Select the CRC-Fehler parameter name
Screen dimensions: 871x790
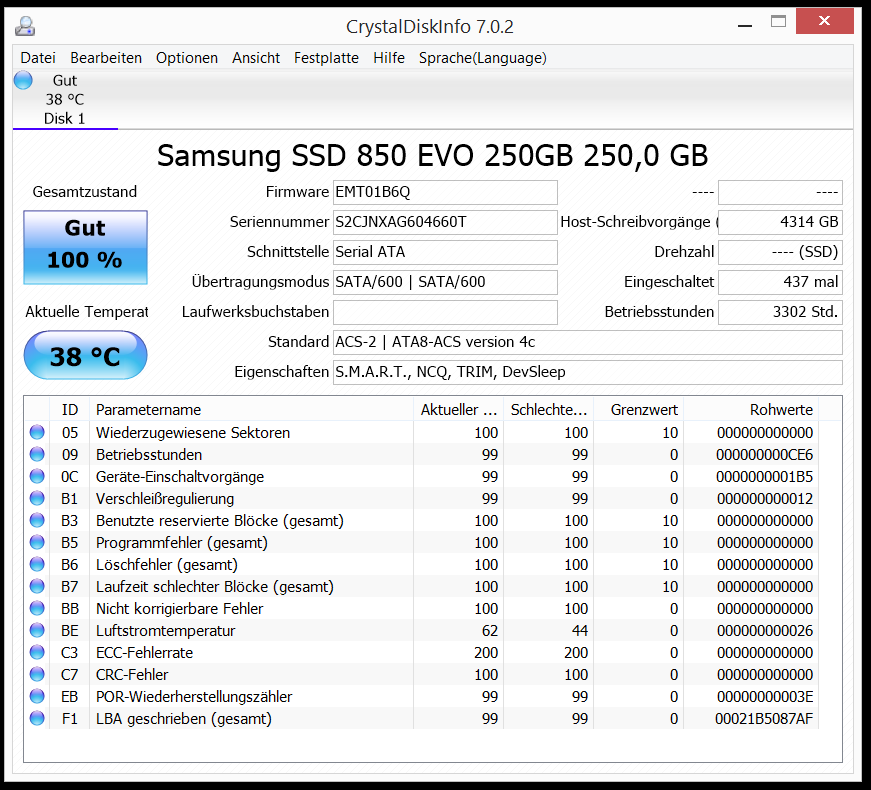(x=132, y=674)
